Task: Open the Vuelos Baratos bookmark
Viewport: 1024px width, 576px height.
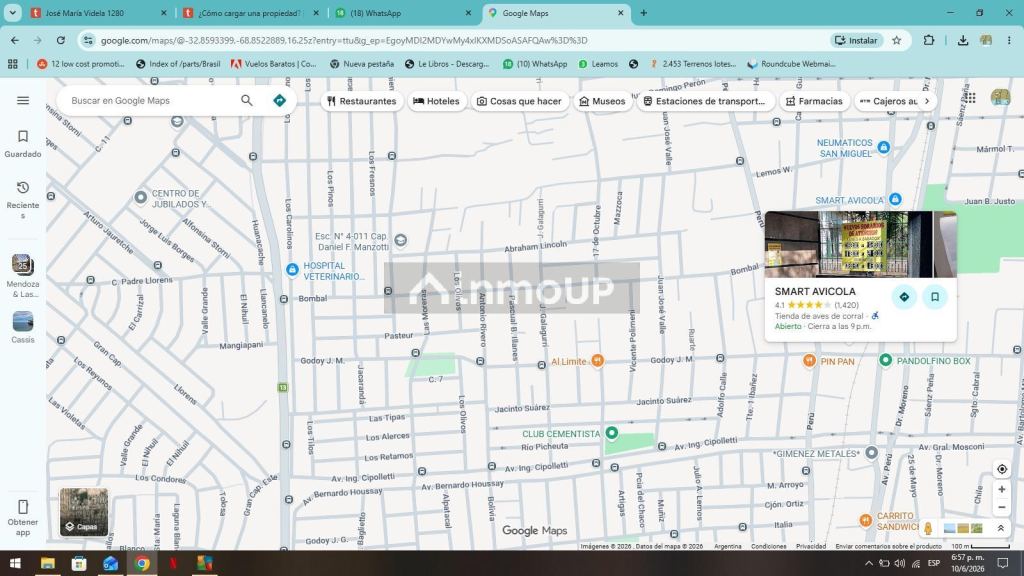Action: pos(274,64)
